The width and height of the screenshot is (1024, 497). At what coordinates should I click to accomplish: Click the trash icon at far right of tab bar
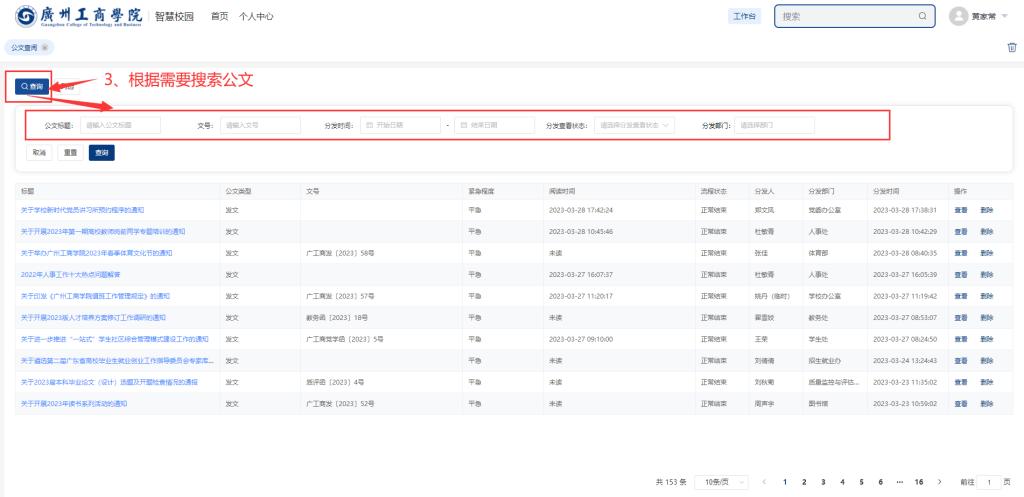[1010, 47]
